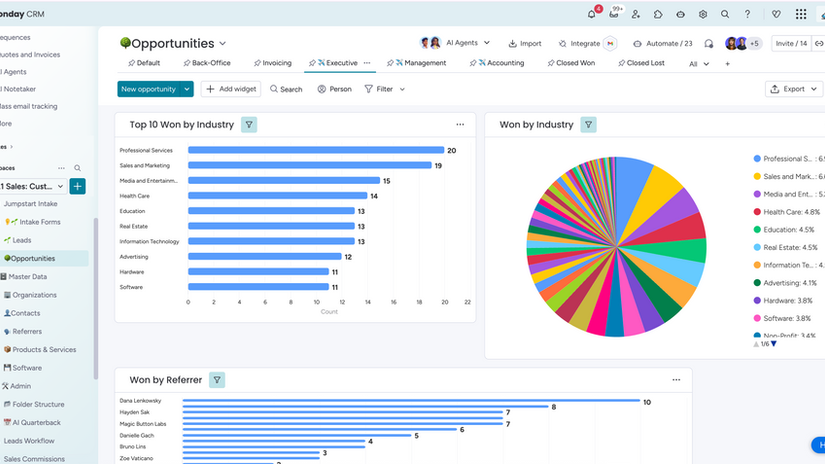
Task: Open the board discussion chat icon
Action: pyautogui.click(x=709, y=44)
